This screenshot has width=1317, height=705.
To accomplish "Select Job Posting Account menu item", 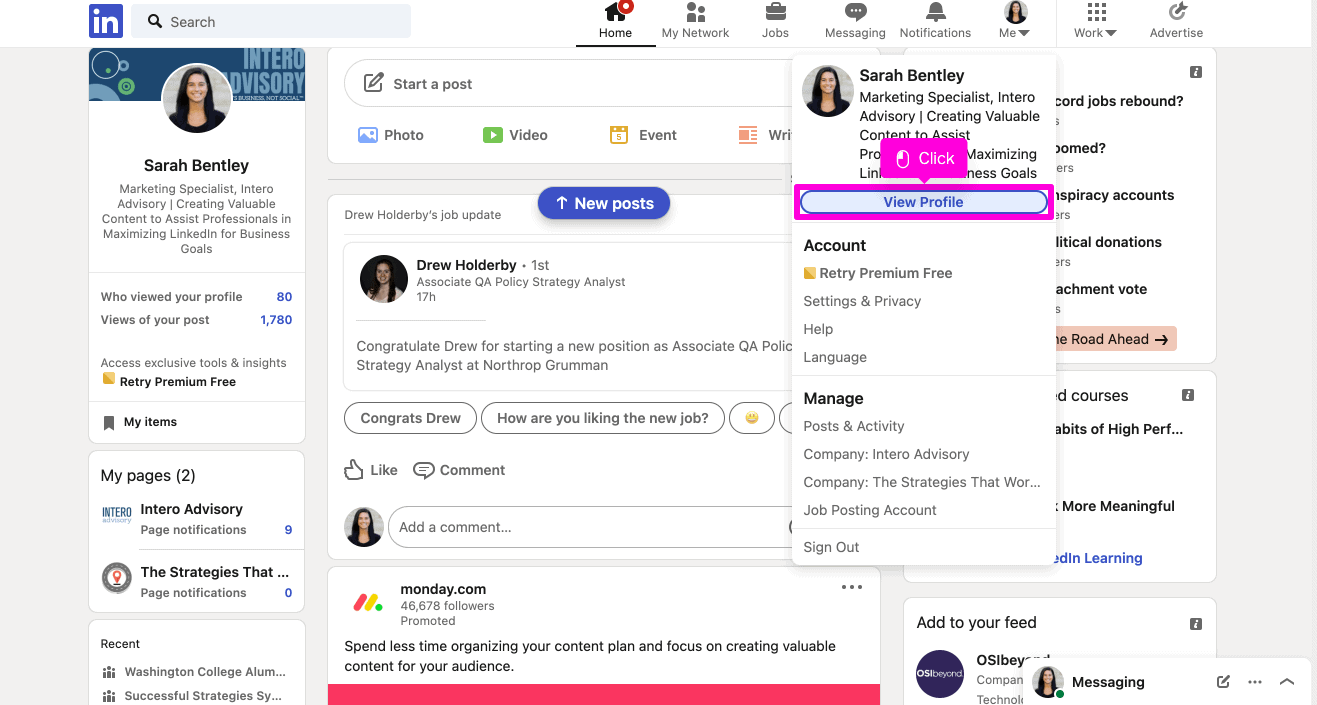I will click(x=870, y=510).
